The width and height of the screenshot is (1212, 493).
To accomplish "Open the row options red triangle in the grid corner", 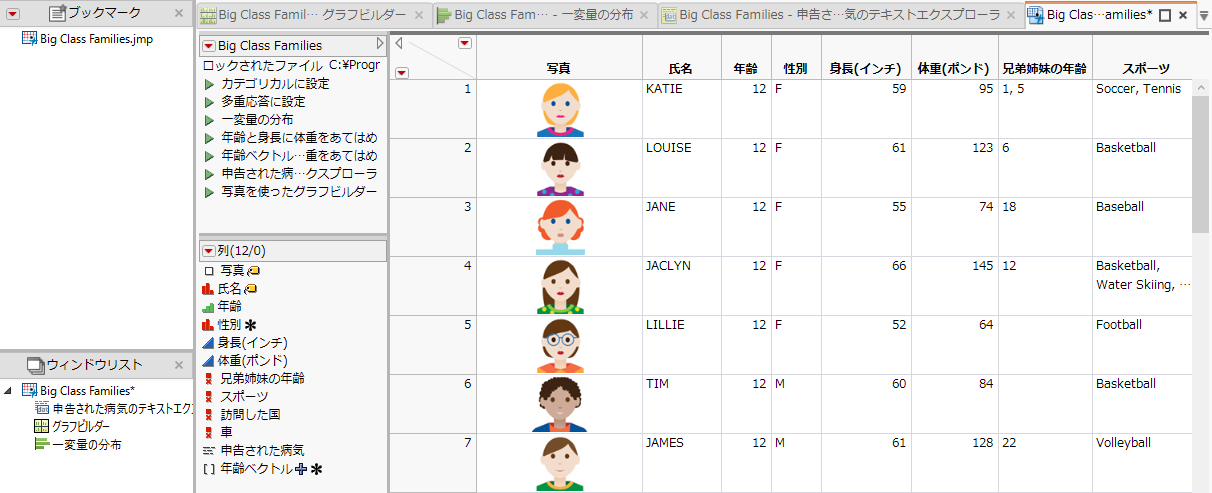I will (401, 72).
